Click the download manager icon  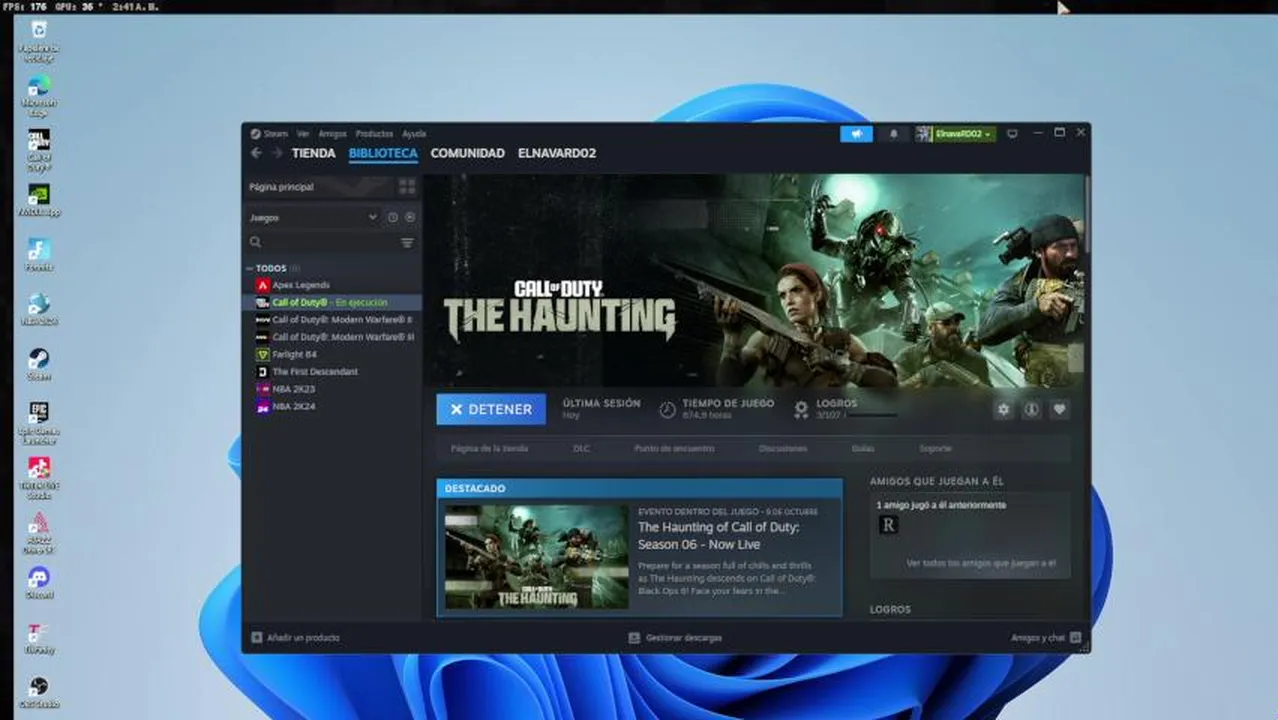click(634, 637)
